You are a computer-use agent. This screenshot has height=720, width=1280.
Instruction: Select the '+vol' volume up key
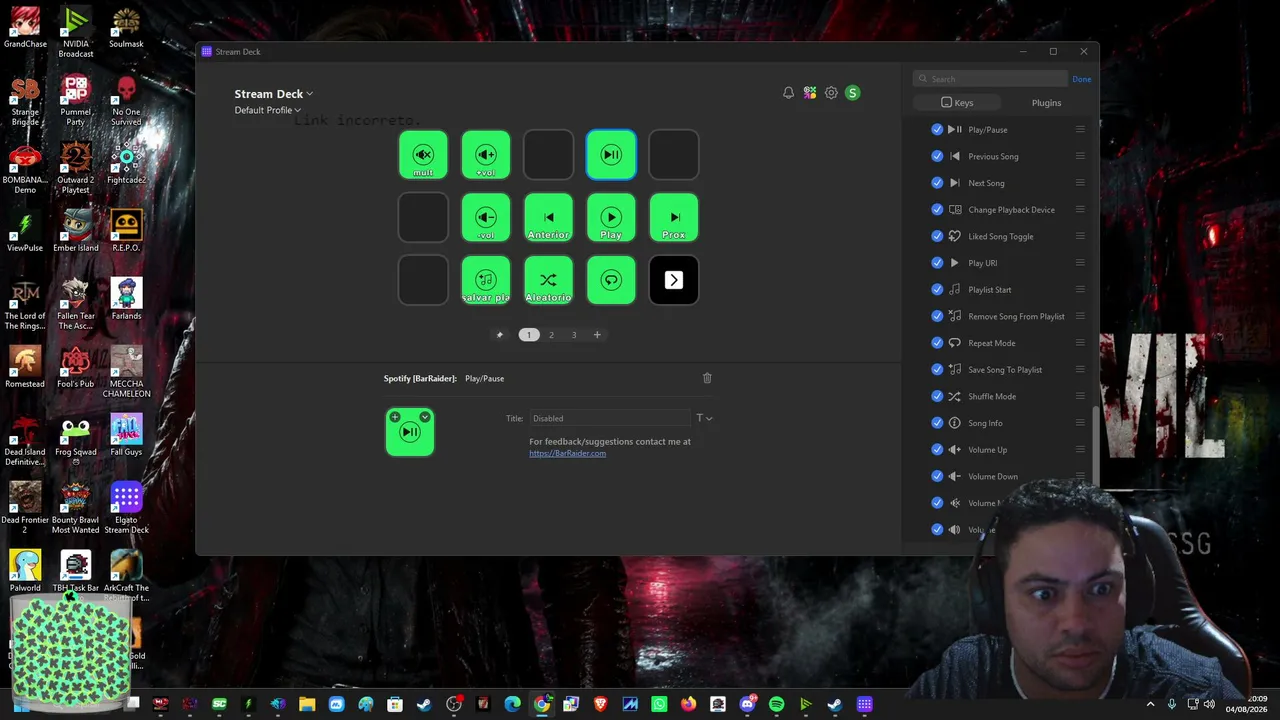coord(486,155)
